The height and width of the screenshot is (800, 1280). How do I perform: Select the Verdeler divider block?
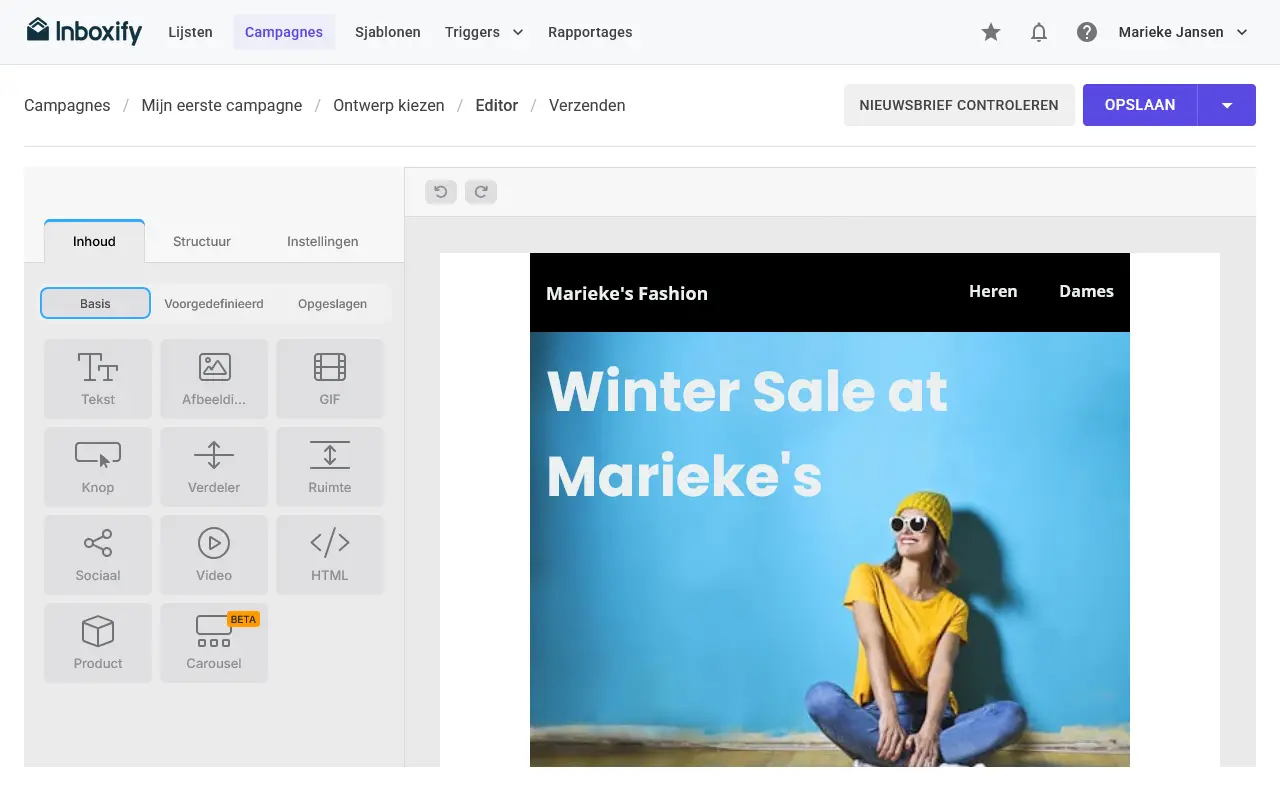click(214, 467)
